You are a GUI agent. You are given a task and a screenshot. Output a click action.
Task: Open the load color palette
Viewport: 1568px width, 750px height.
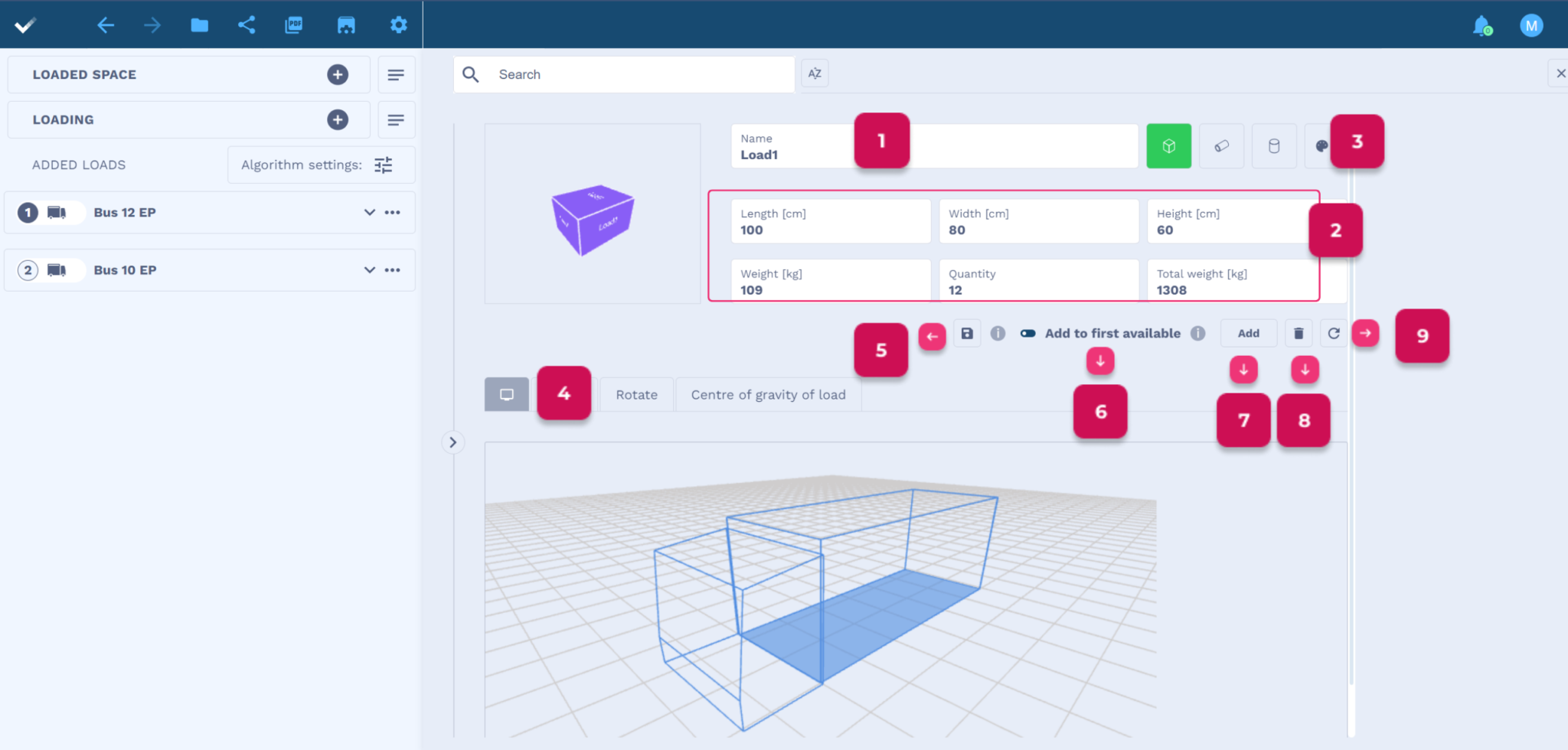click(x=1321, y=146)
